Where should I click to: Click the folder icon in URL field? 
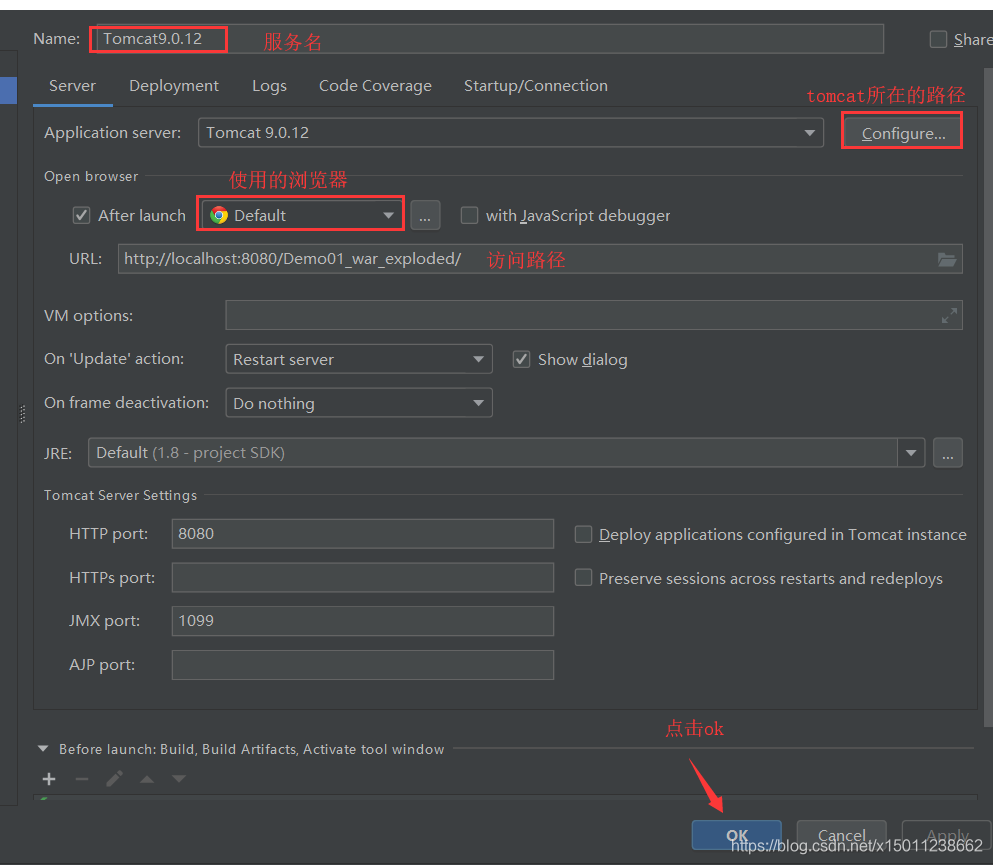click(947, 260)
